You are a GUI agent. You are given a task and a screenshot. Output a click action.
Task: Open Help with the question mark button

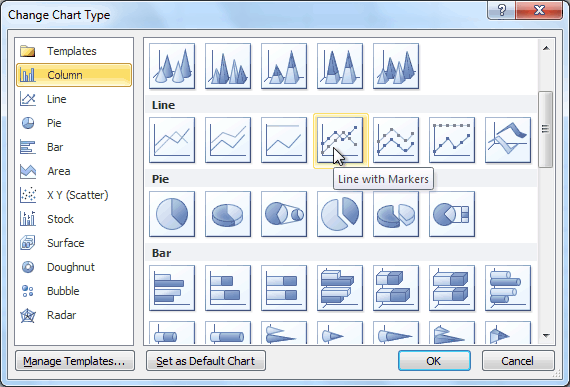point(502,10)
